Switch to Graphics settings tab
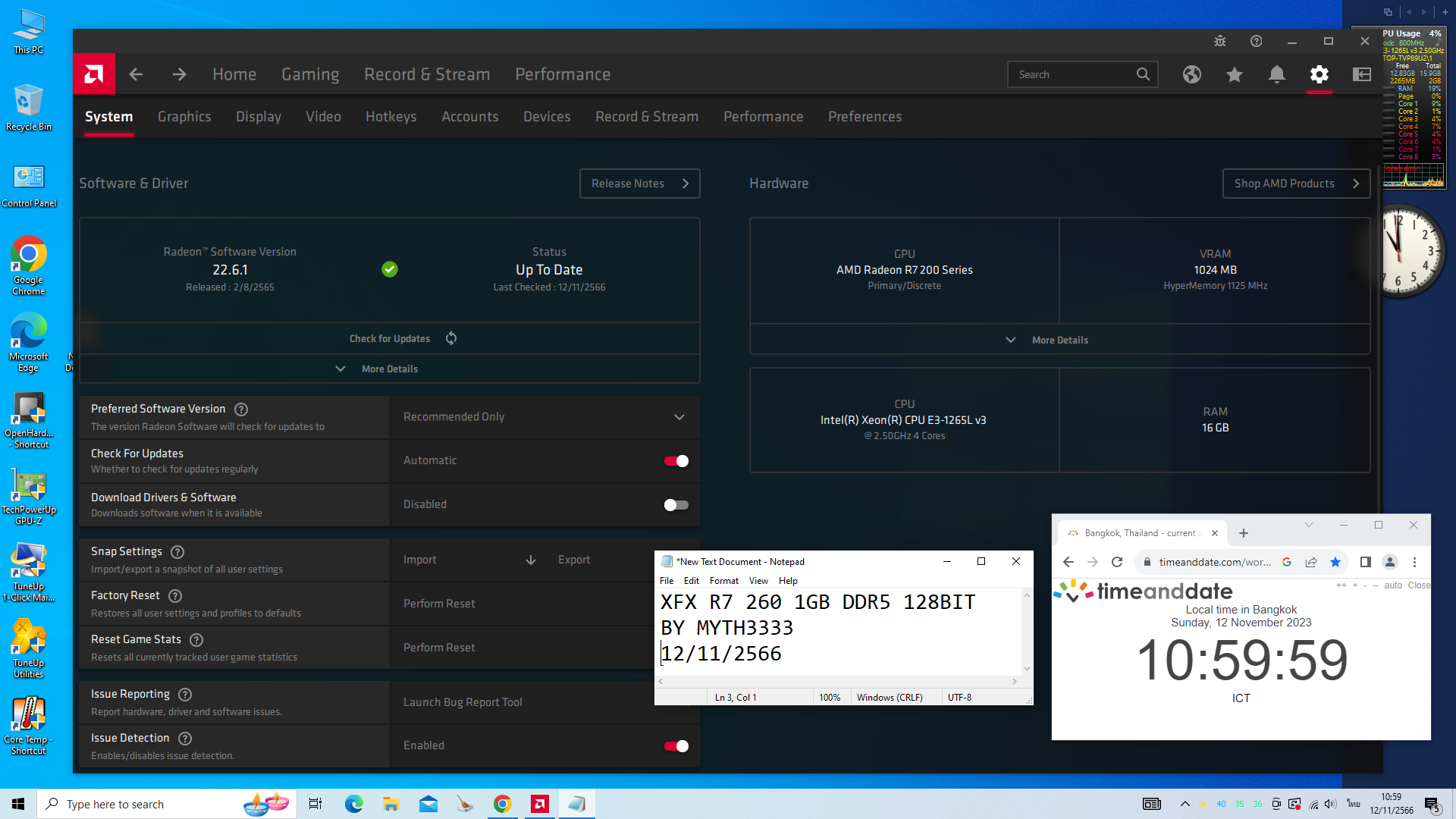The image size is (1456, 819). [x=184, y=117]
